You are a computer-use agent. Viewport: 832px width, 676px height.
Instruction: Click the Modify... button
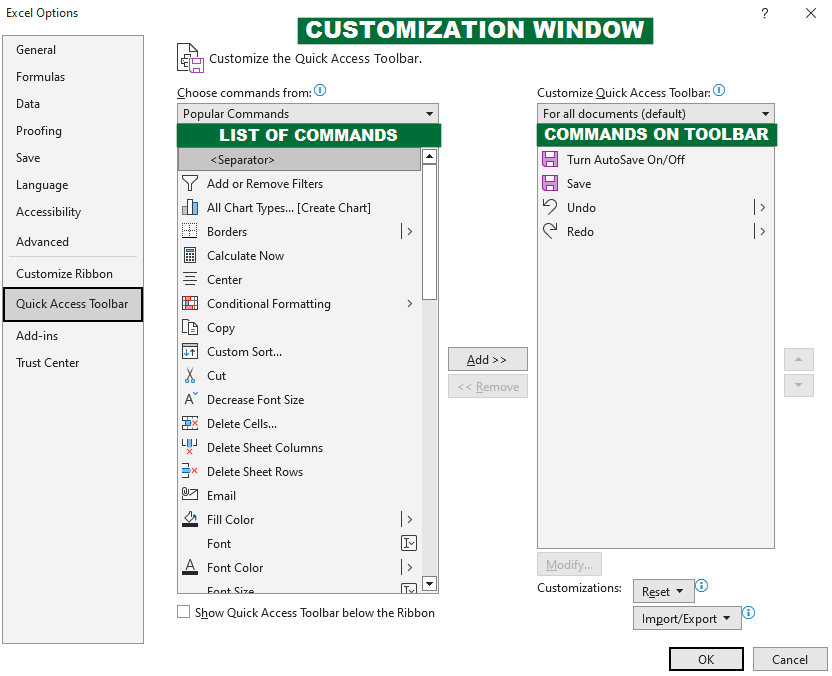coord(569,565)
